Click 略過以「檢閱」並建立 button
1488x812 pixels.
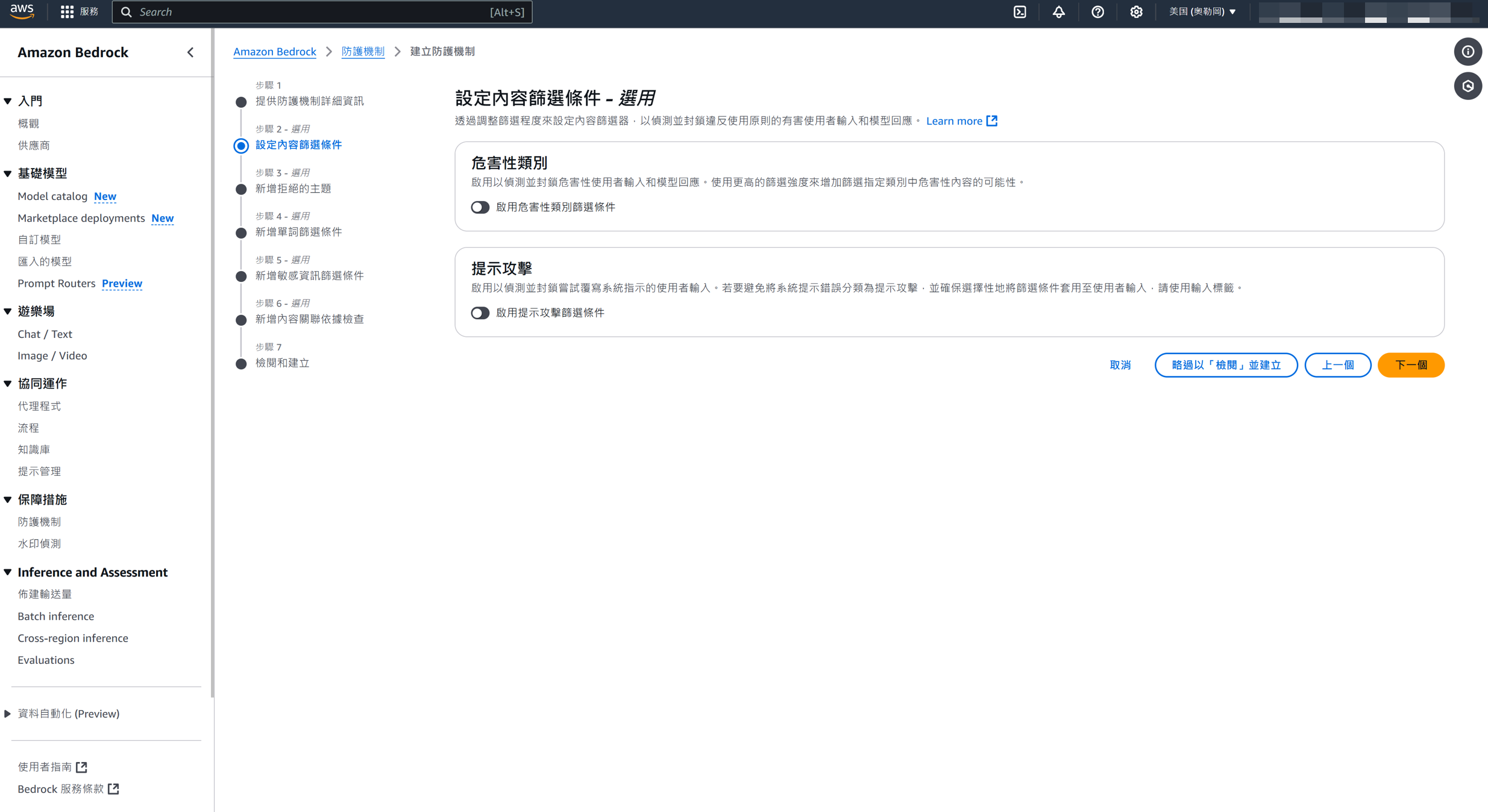(x=1225, y=365)
